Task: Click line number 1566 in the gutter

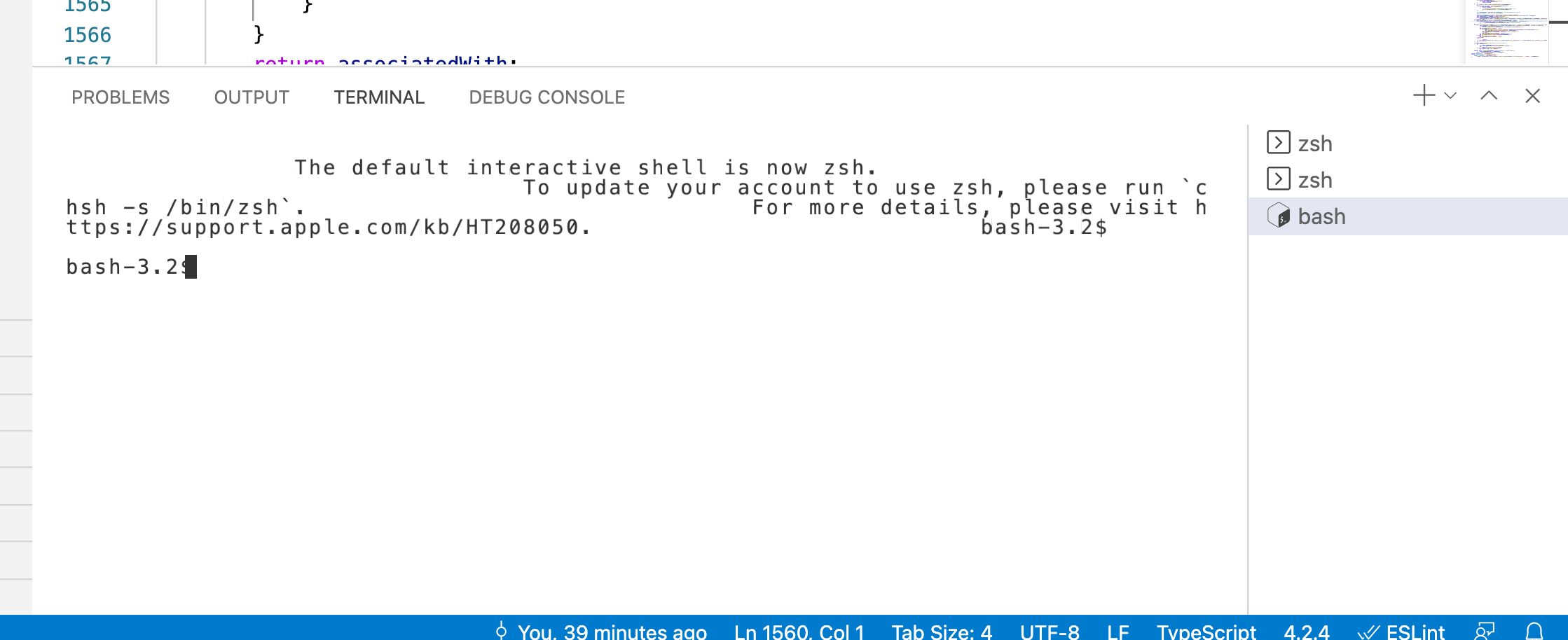Action: tap(88, 34)
